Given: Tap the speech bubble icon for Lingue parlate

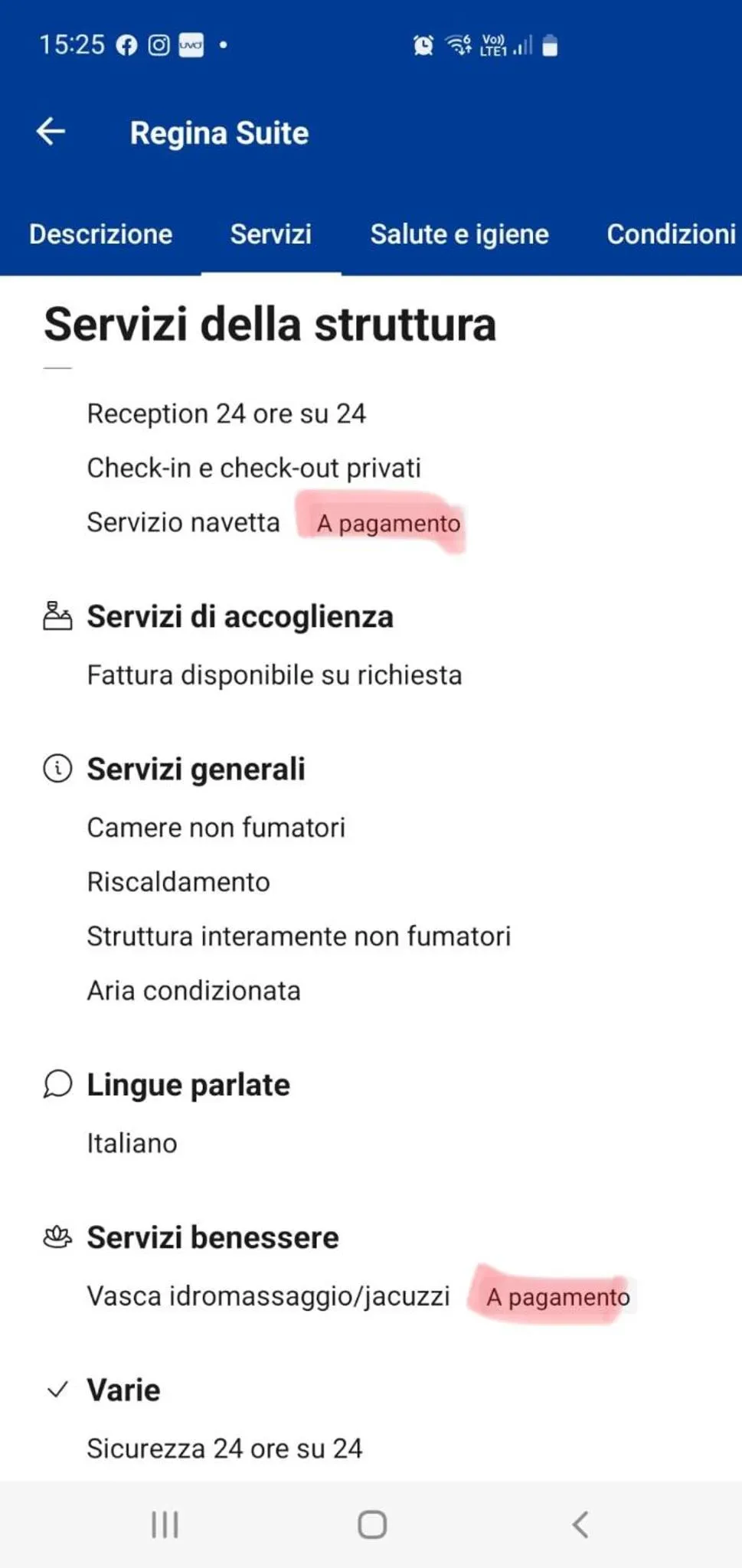Looking at the screenshot, I should (x=57, y=1083).
